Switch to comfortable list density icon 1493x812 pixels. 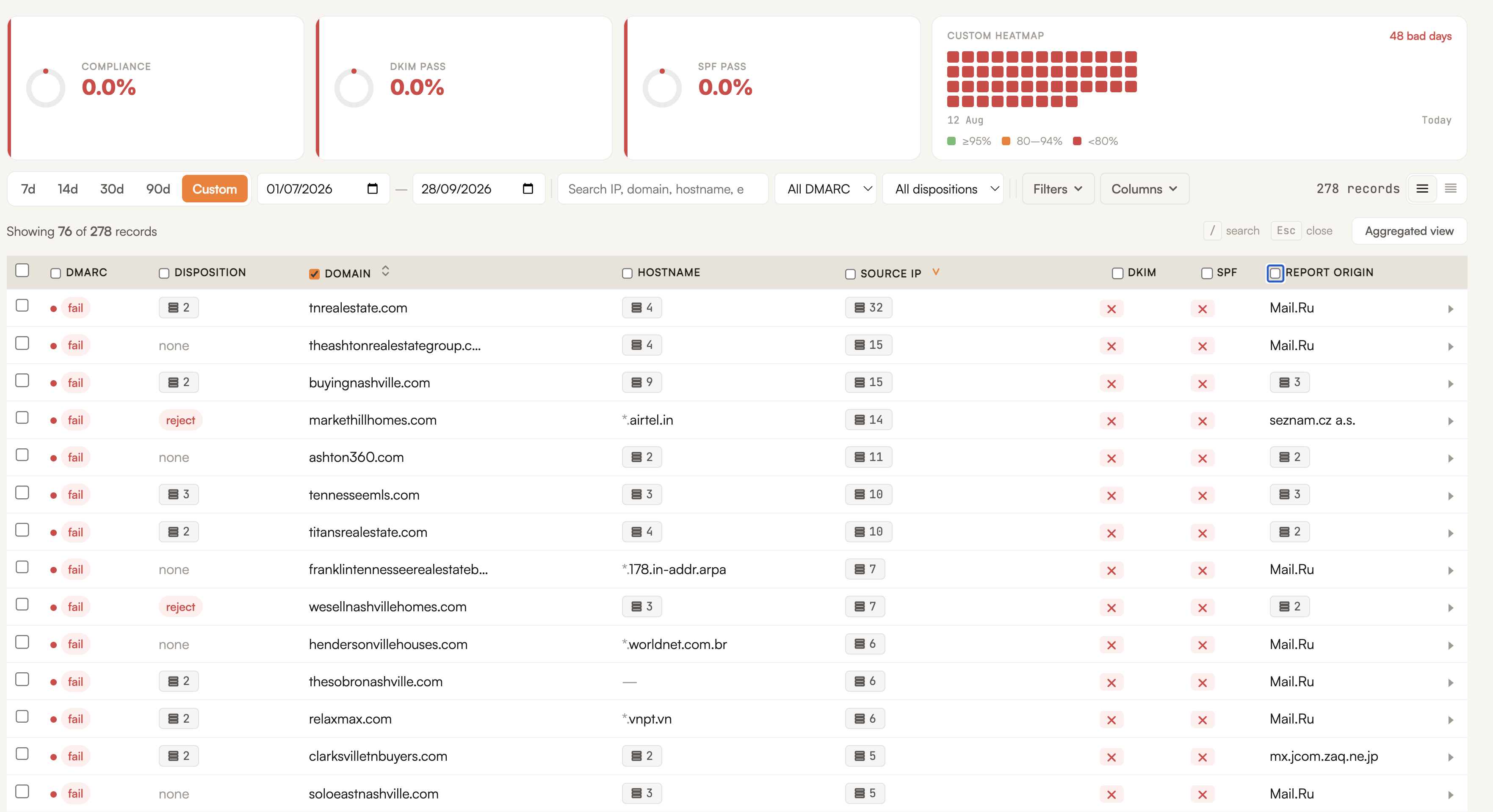[x=1422, y=189]
